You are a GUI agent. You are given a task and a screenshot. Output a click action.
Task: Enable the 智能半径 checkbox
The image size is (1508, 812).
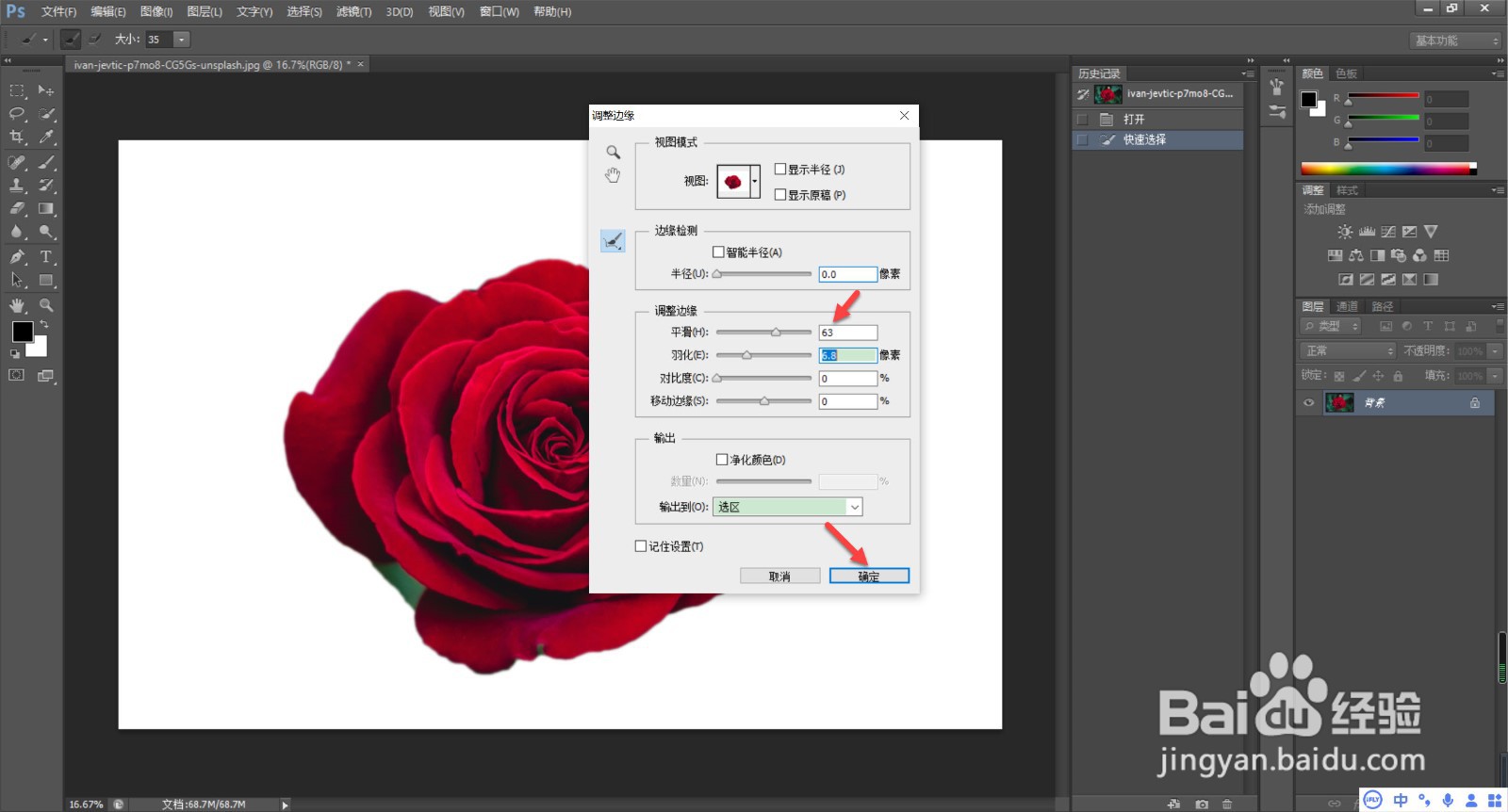(x=718, y=252)
